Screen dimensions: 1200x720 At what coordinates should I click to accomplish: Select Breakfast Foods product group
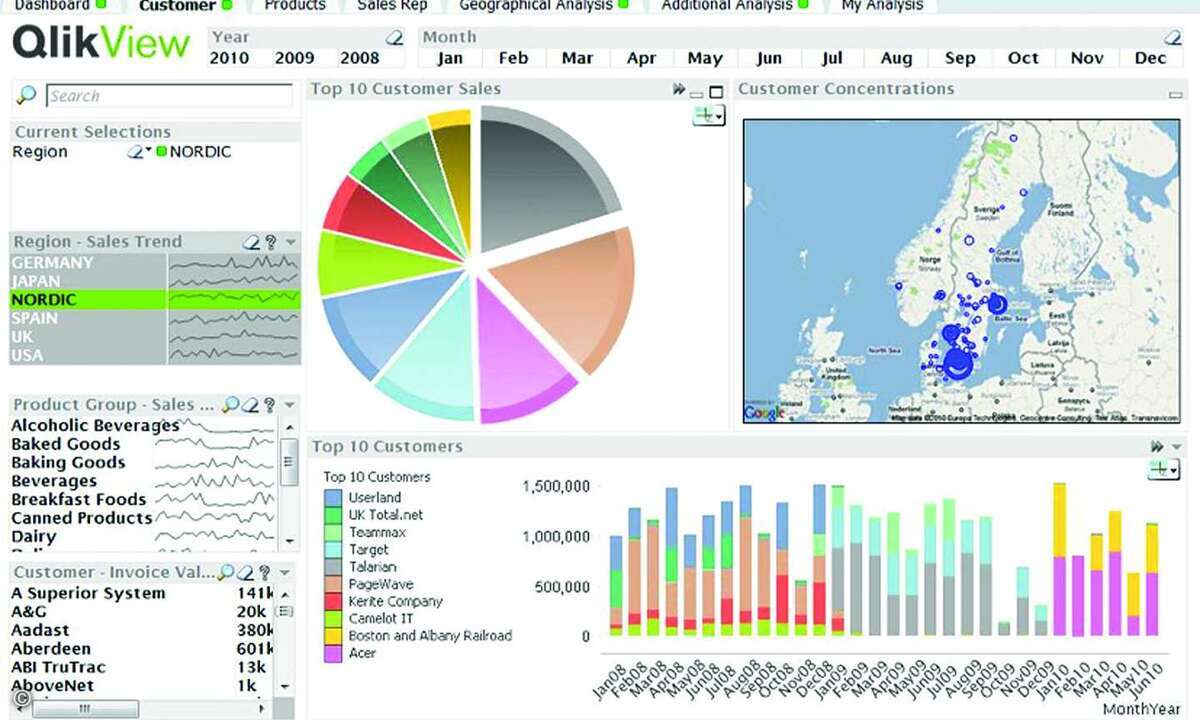[x=78, y=499]
